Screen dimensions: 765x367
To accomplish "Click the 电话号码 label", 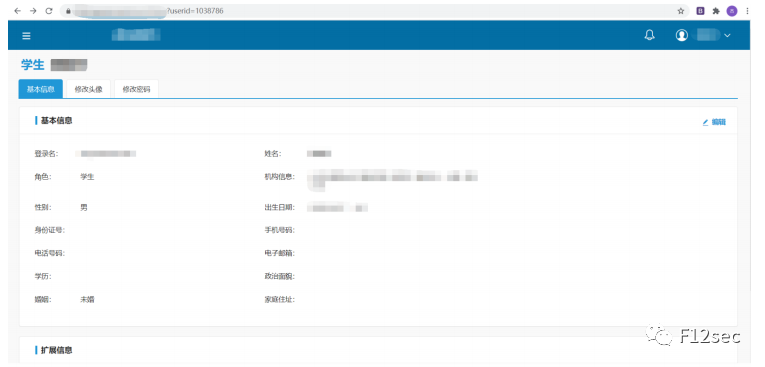I will 50,253.
